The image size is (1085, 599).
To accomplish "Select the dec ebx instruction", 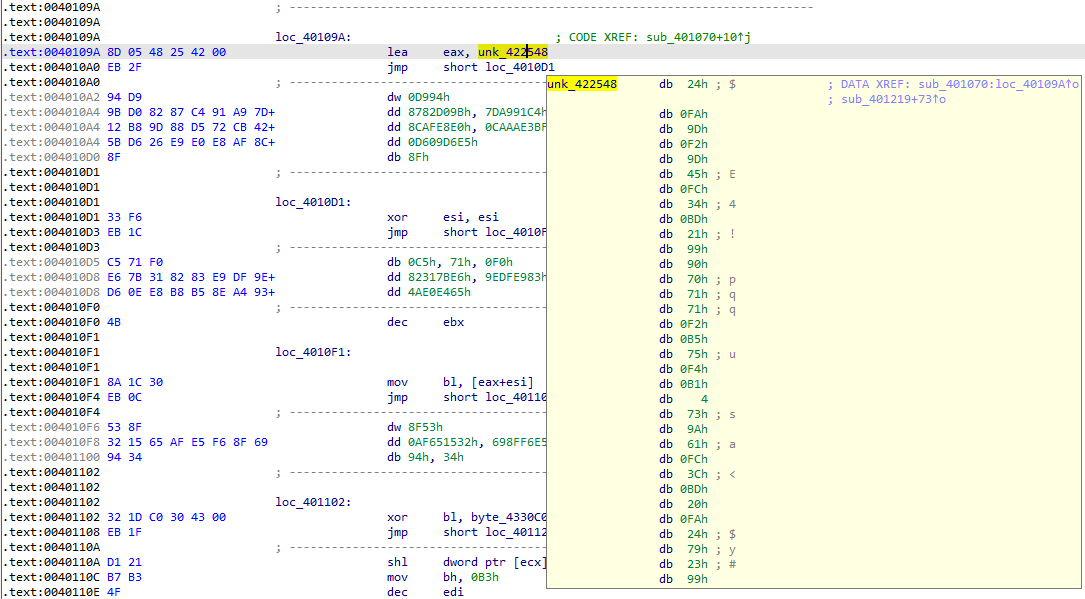I will 426,322.
